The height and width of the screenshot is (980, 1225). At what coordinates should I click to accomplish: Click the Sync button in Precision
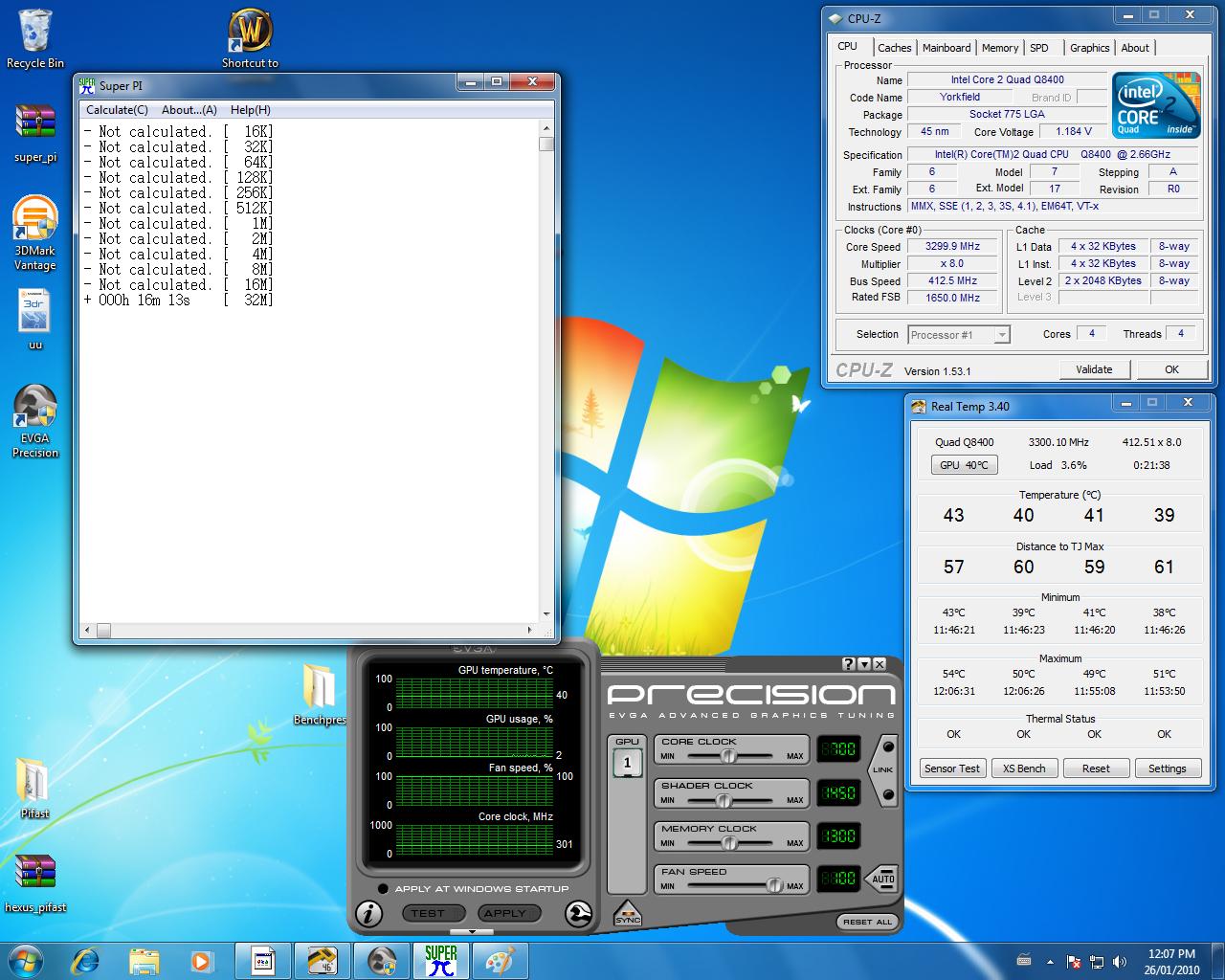(x=628, y=913)
